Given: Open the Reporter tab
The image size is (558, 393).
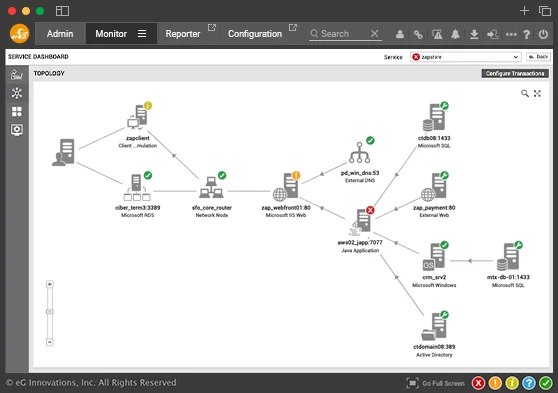Looking at the screenshot, I should 183,34.
